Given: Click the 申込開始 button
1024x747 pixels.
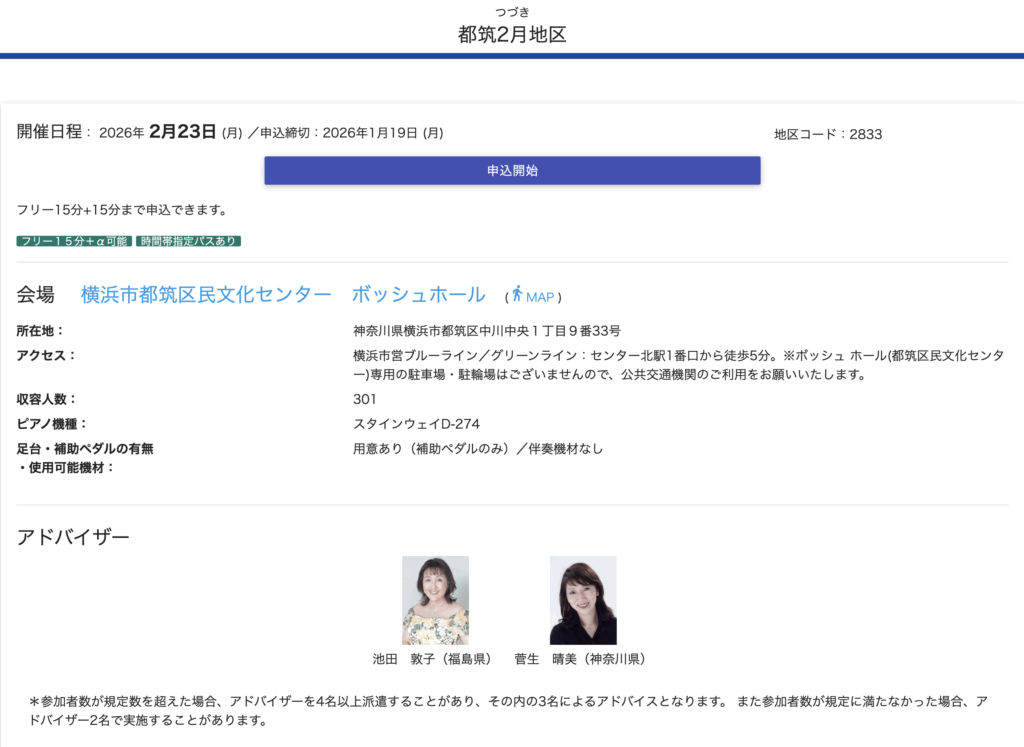Looking at the screenshot, I should pyautogui.click(x=512, y=171).
